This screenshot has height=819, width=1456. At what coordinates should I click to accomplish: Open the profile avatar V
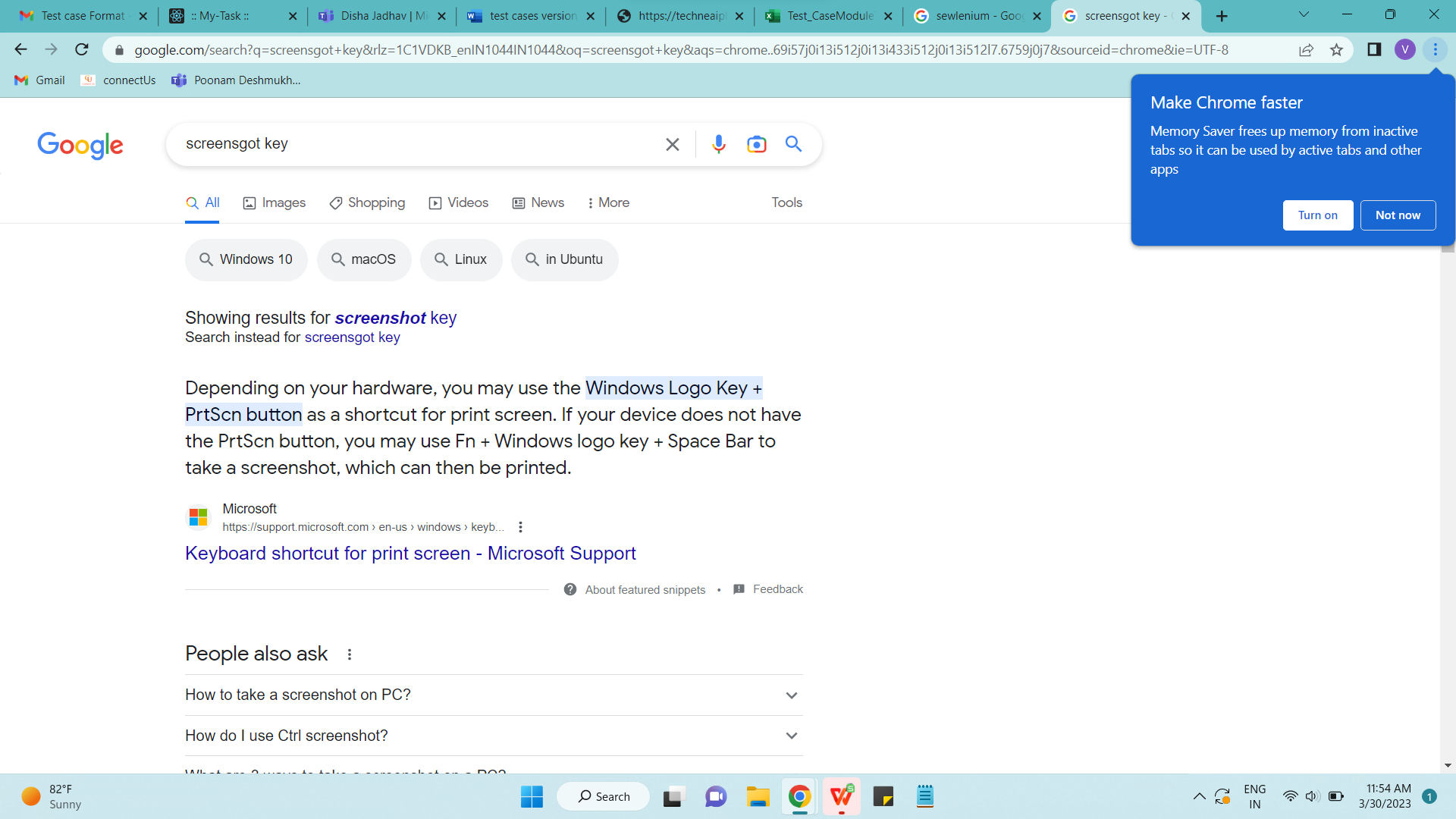[1404, 50]
